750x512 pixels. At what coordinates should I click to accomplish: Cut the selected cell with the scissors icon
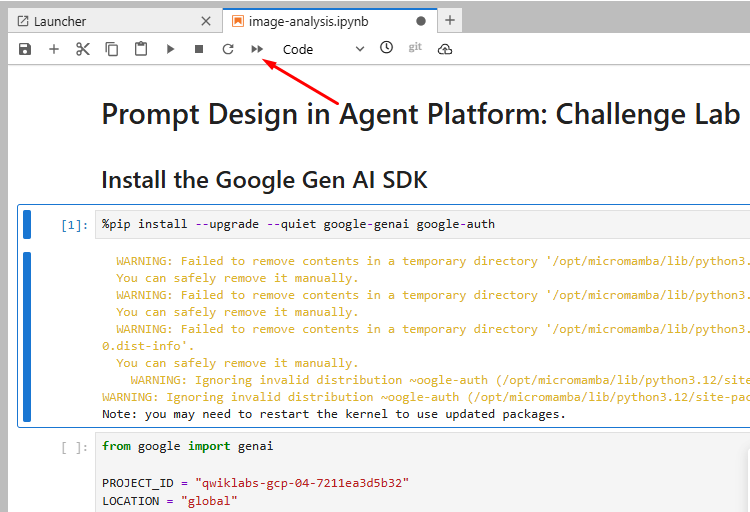83,49
